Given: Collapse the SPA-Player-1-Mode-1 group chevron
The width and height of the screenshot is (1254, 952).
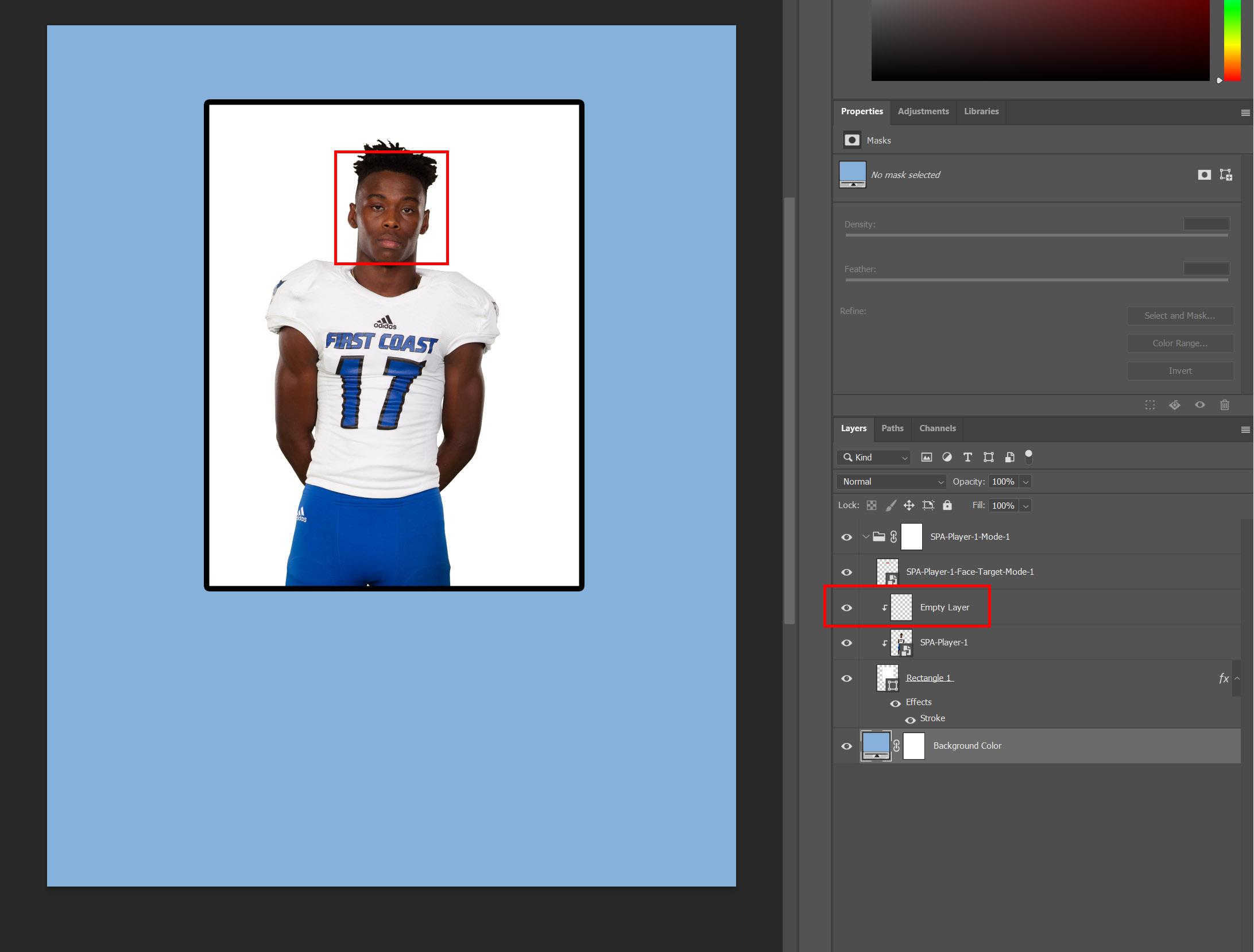Looking at the screenshot, I should [x=866, y=537].
